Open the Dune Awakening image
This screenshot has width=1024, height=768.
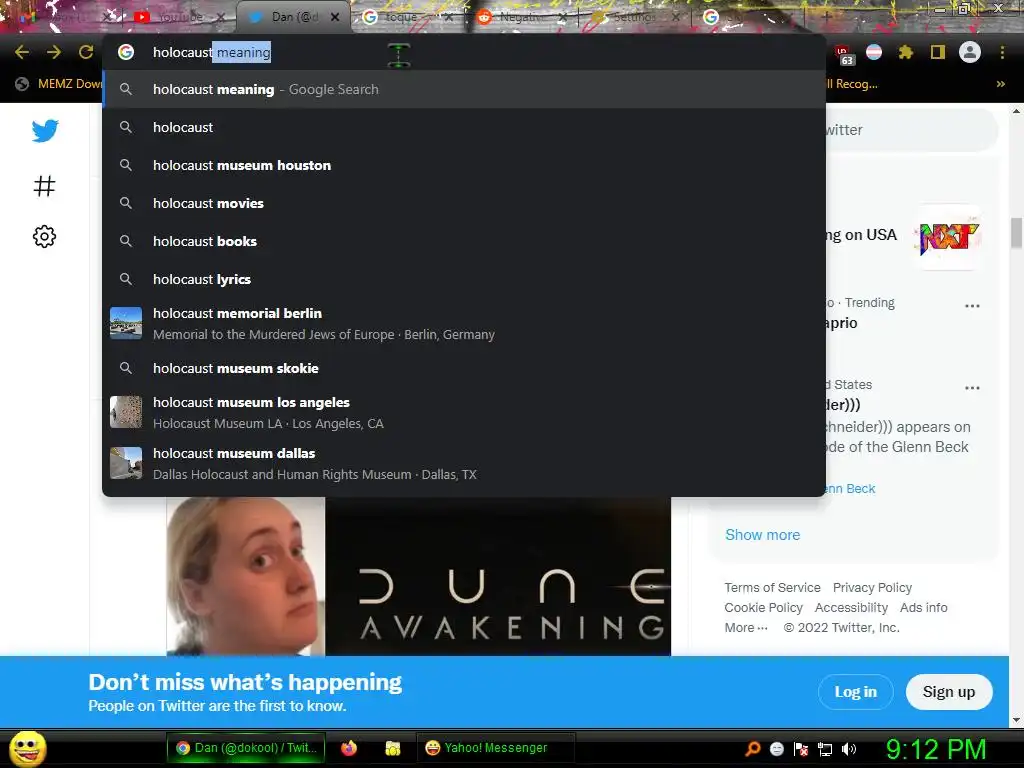coord(498,577)
